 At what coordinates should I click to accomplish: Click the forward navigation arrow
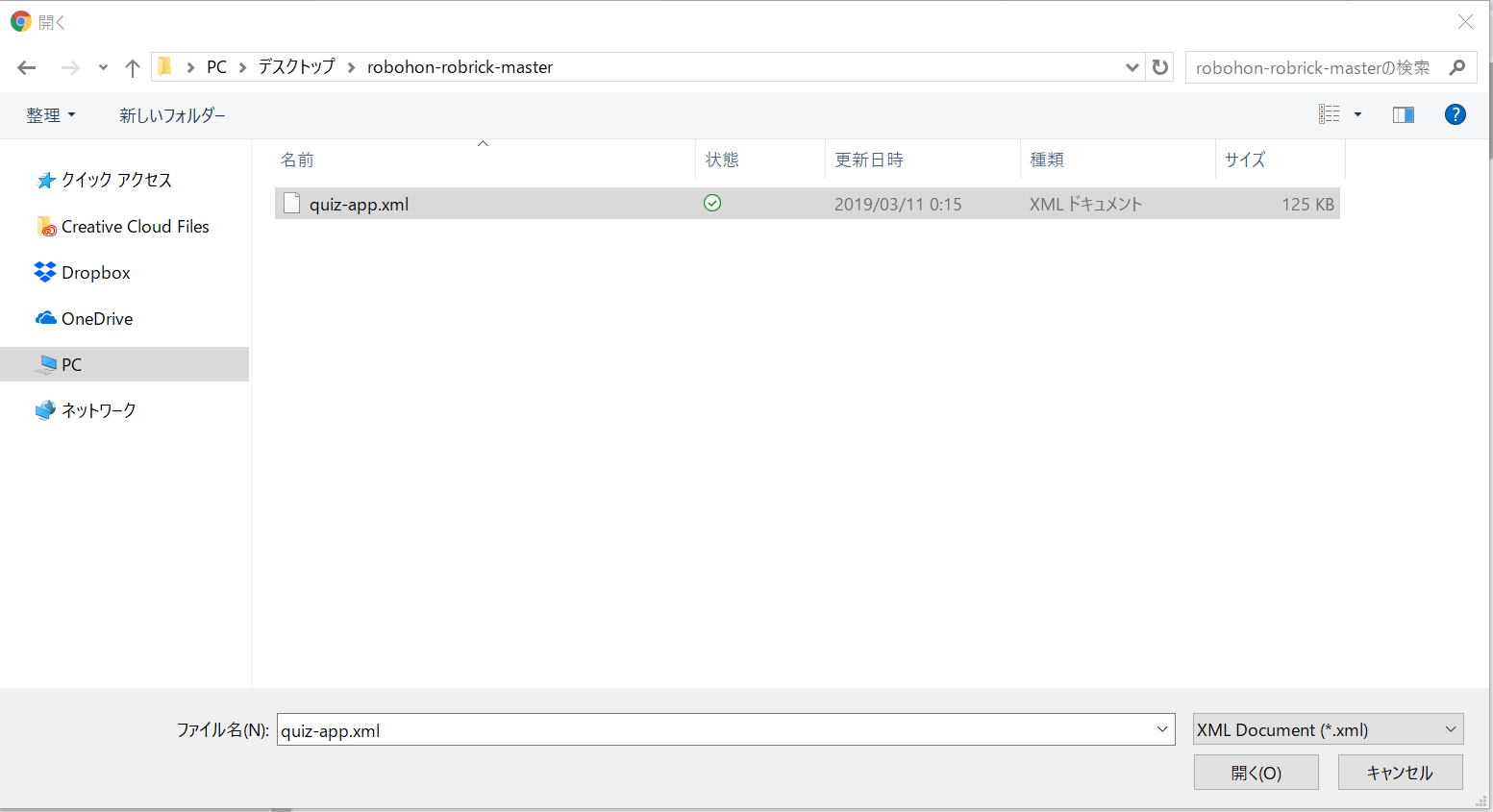[x=69, y=67]
